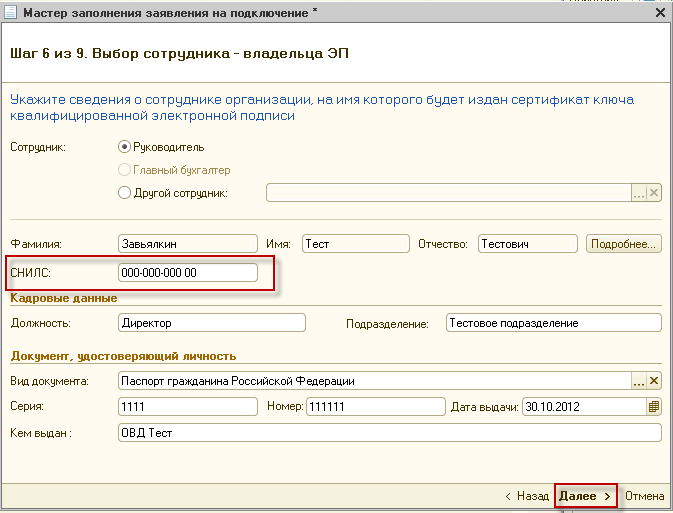Click the Отчество field containing Тестович
The image size is (673, 513).
[x=527, y=243]
